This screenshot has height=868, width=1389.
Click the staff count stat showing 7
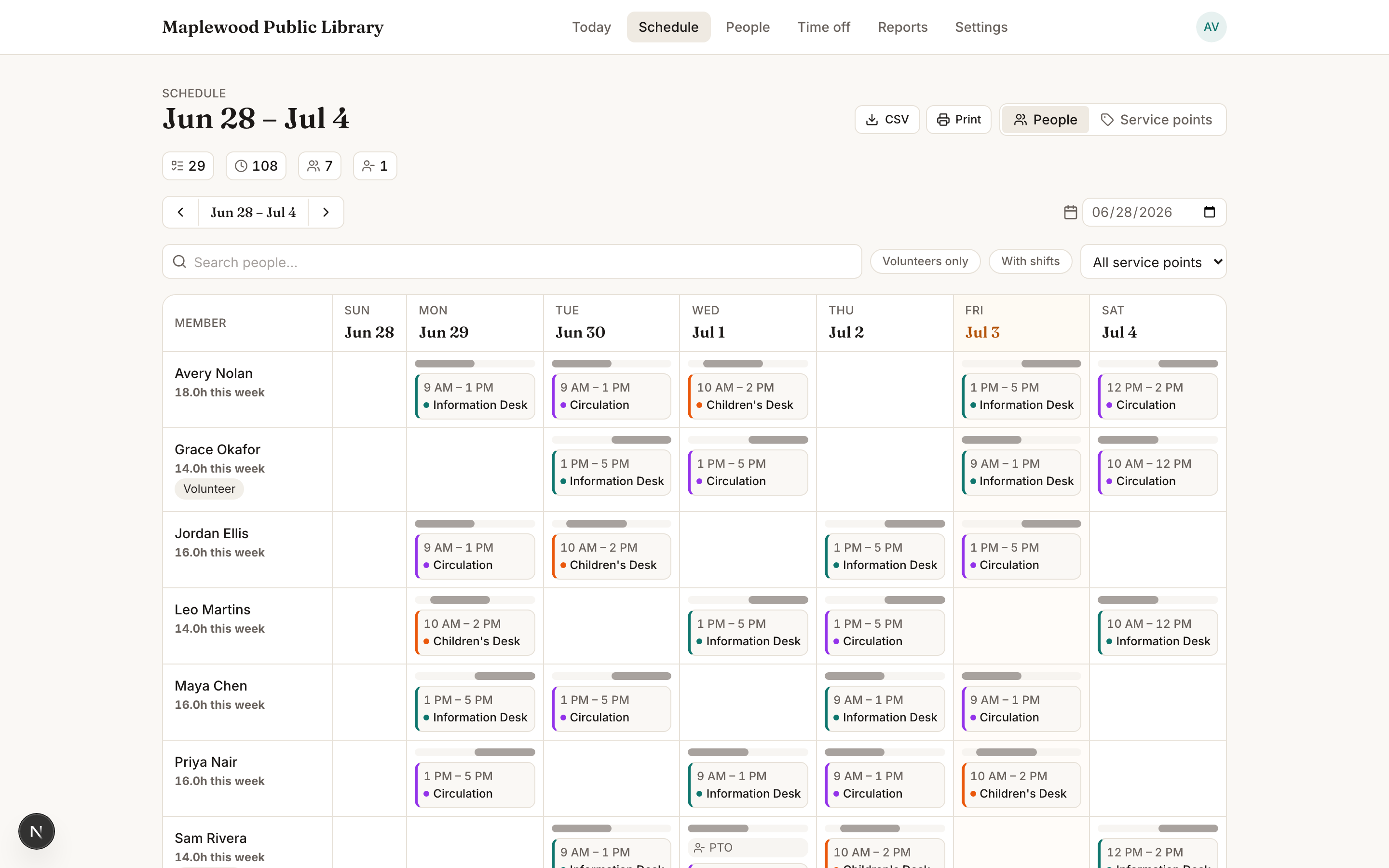[x=320, y=166]
